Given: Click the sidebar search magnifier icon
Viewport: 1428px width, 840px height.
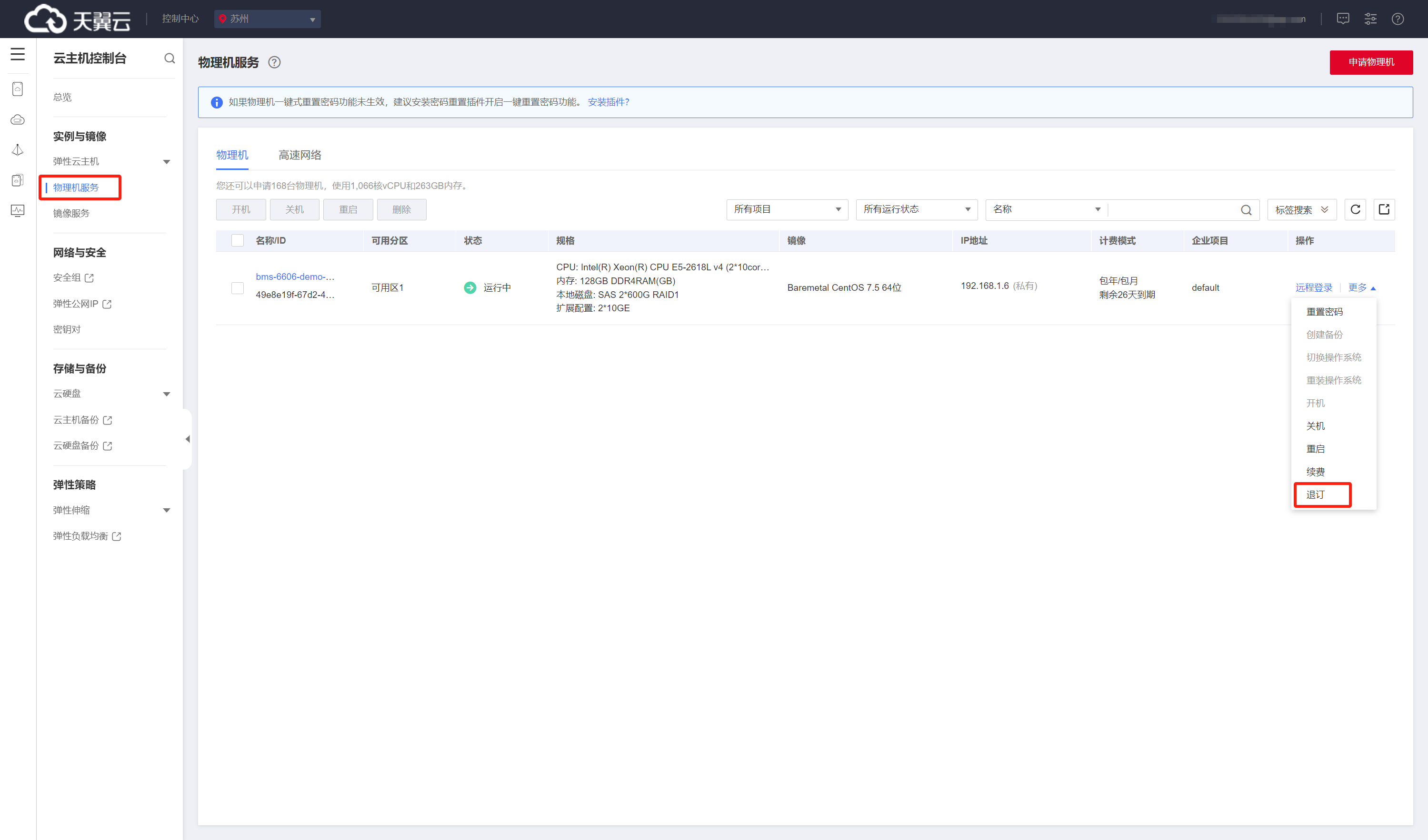Looking at the screenshot, I should coord(170,59).
